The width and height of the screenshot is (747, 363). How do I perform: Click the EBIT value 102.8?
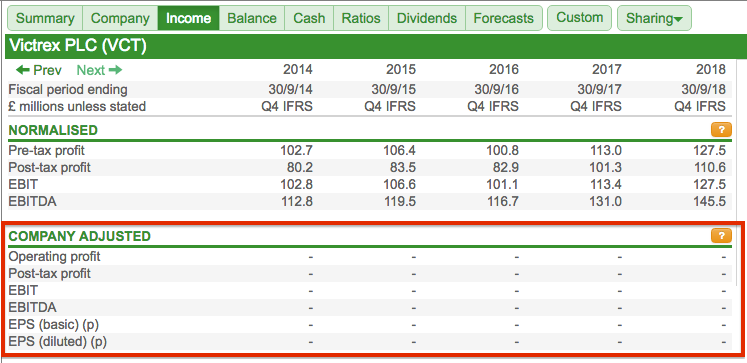[x=297, y=184]
